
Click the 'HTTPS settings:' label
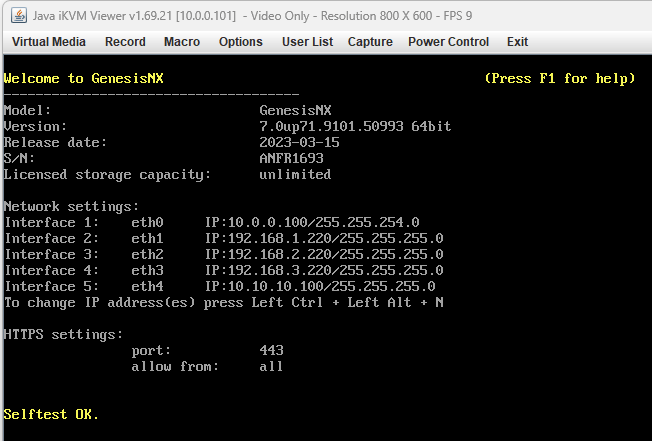coord(63,335)
